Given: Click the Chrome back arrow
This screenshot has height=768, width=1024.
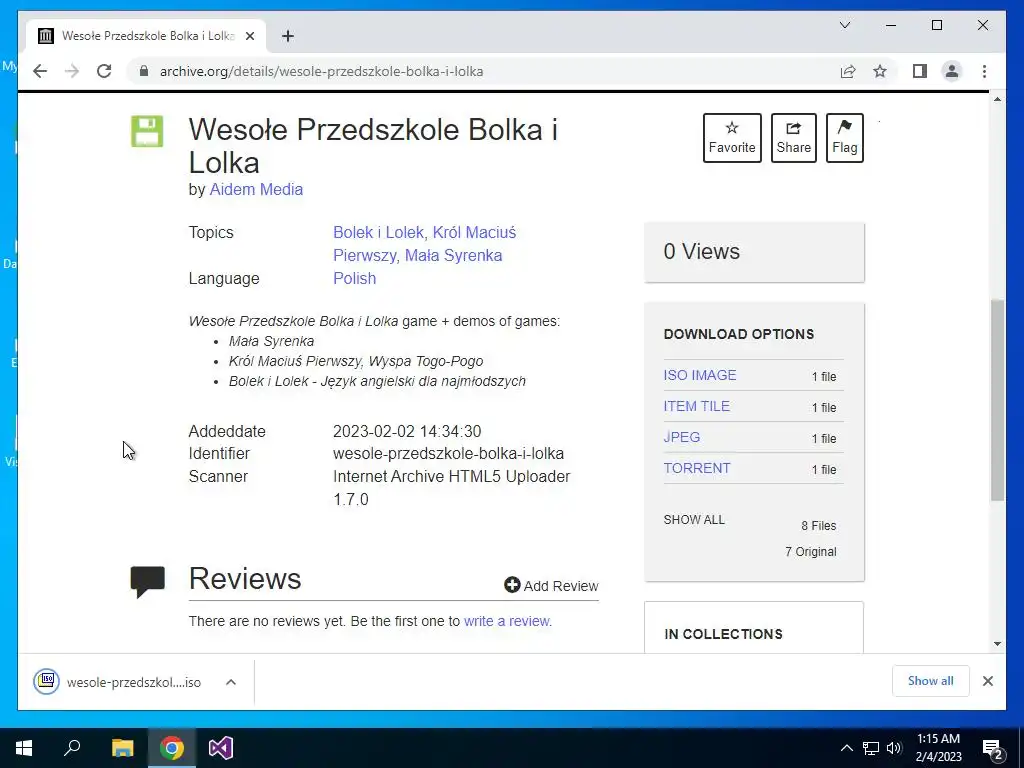Looking at the screenshot, I should pyautogui.click(x=40, y=71).
